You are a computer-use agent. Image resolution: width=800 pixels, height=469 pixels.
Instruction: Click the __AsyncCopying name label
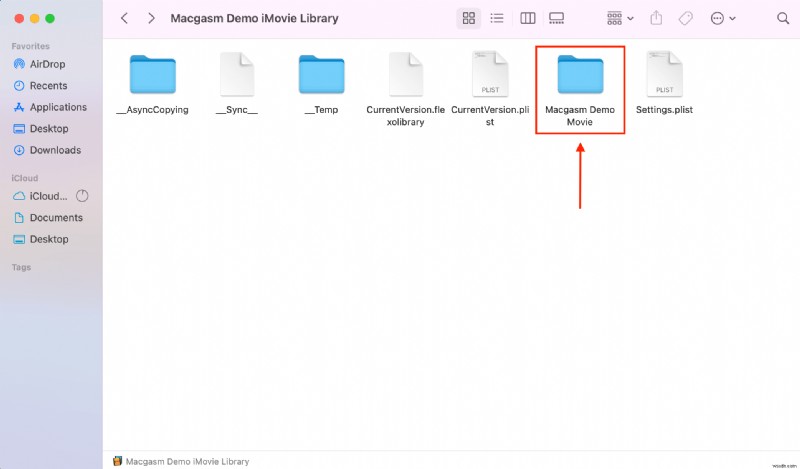point(153,110)
